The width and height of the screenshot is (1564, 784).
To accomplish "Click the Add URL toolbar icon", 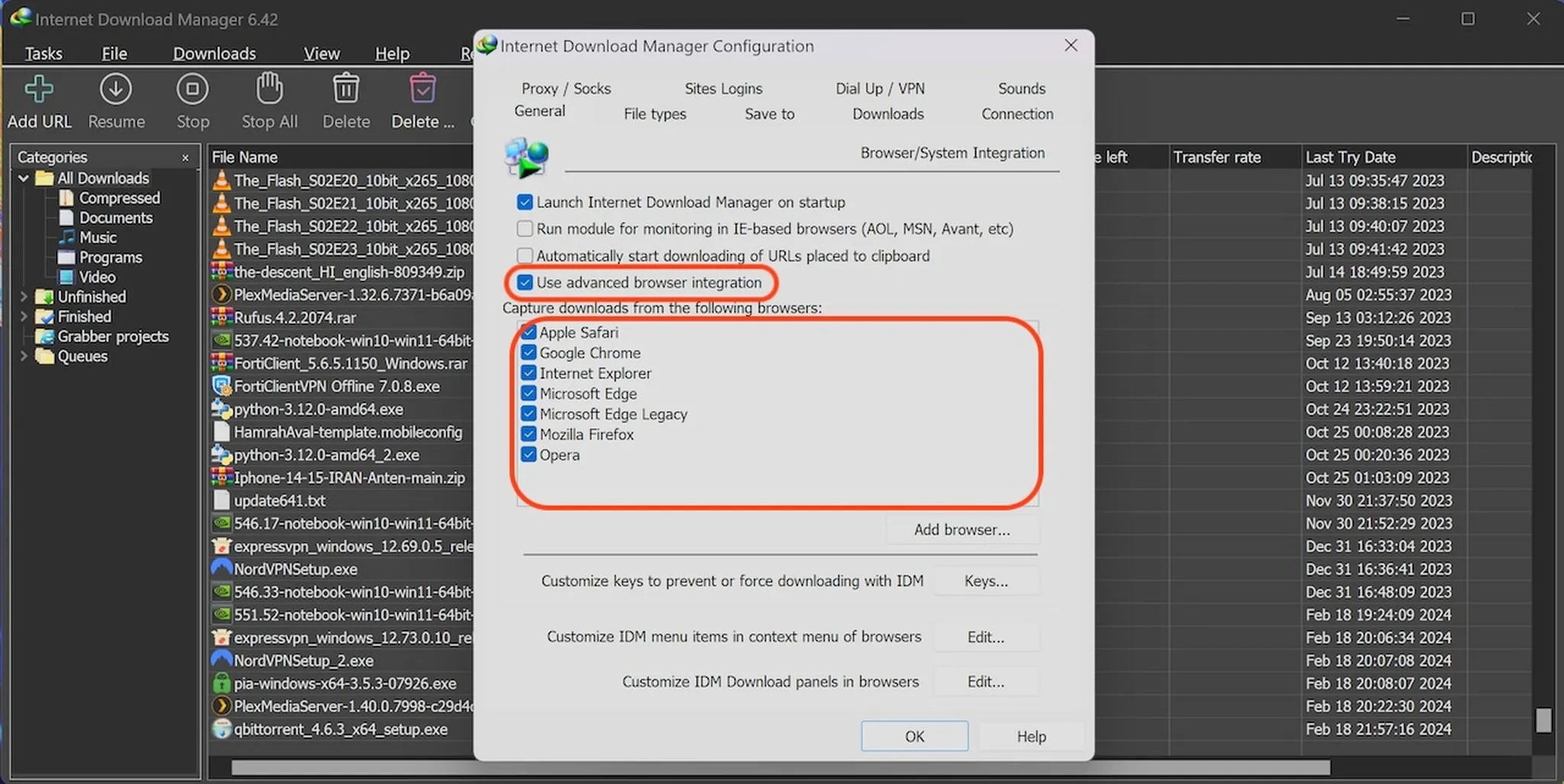I will pos(39,90).
